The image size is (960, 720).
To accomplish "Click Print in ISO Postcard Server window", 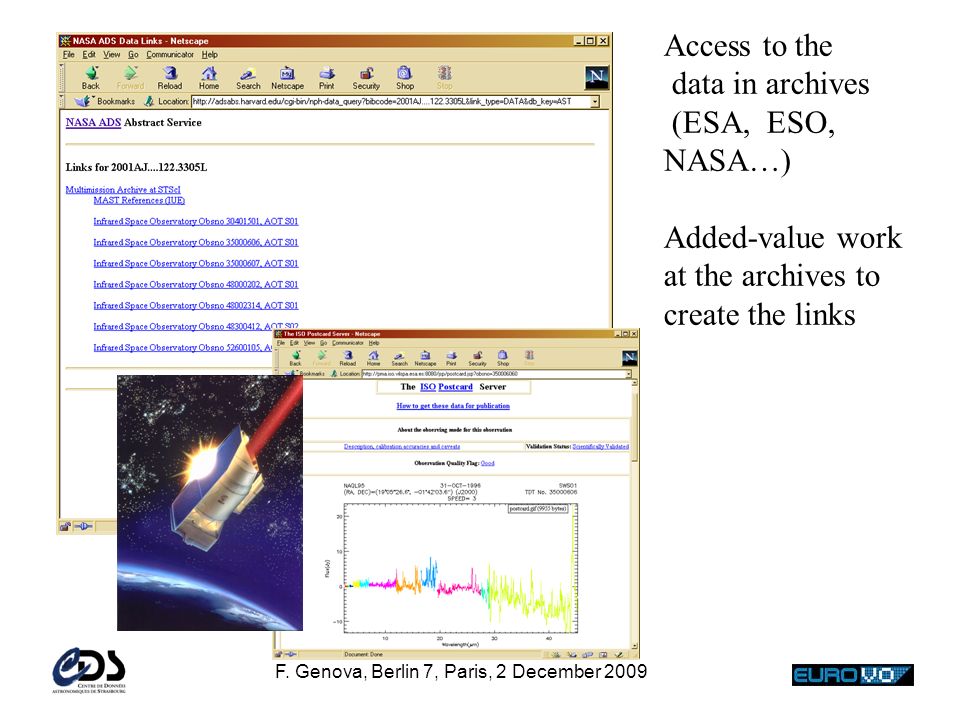I will 451,358.
